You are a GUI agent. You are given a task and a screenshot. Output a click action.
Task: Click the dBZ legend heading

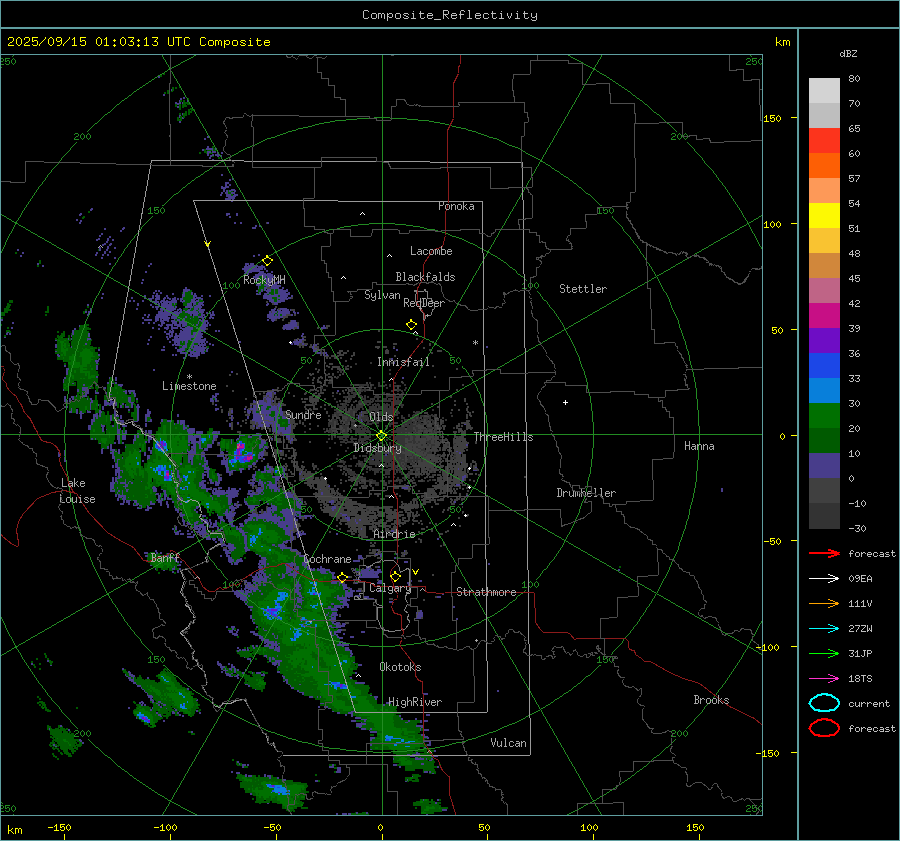pyautogui.click(x=848, y=53)
